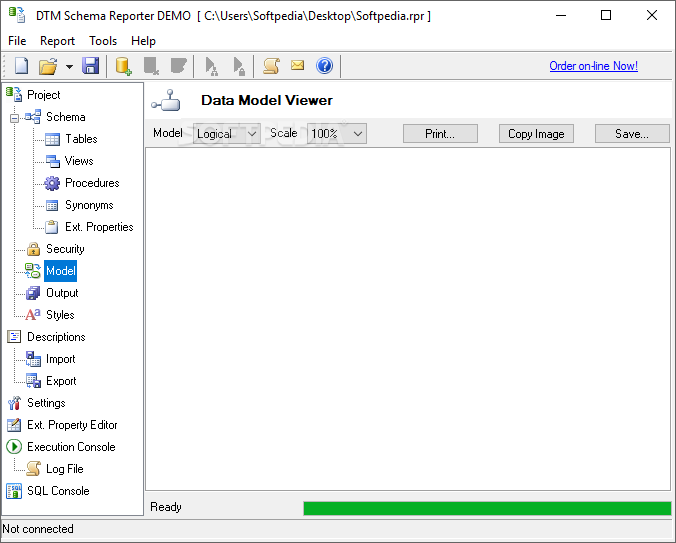Viewport: 676px width, 543px height.
Task: Click the envelope email toolbar icon
Action: click(297, 65)
